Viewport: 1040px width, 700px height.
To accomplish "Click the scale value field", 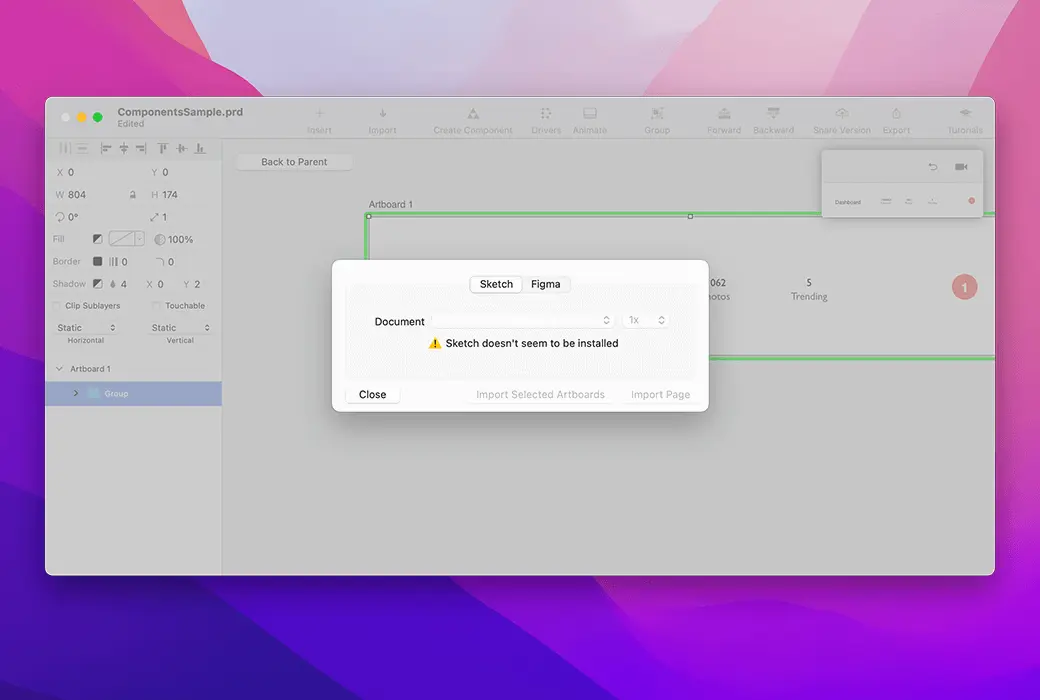I will click(x=164, y=217).
